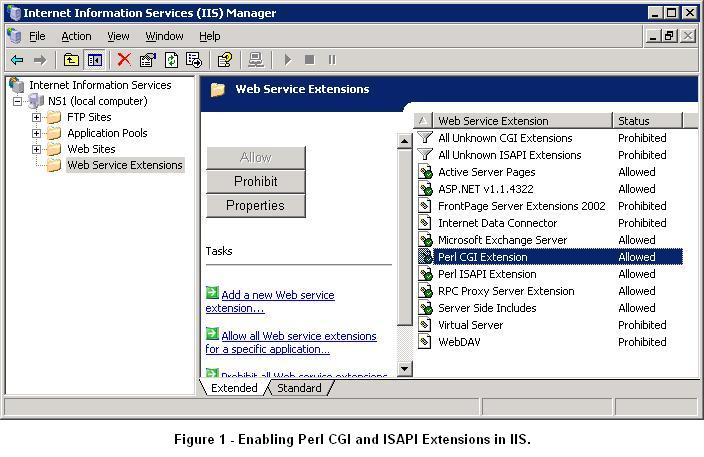Select Web Service Extensions in the tree
Image resolution: width=704 pixels, height=457 pixels.
125,165
